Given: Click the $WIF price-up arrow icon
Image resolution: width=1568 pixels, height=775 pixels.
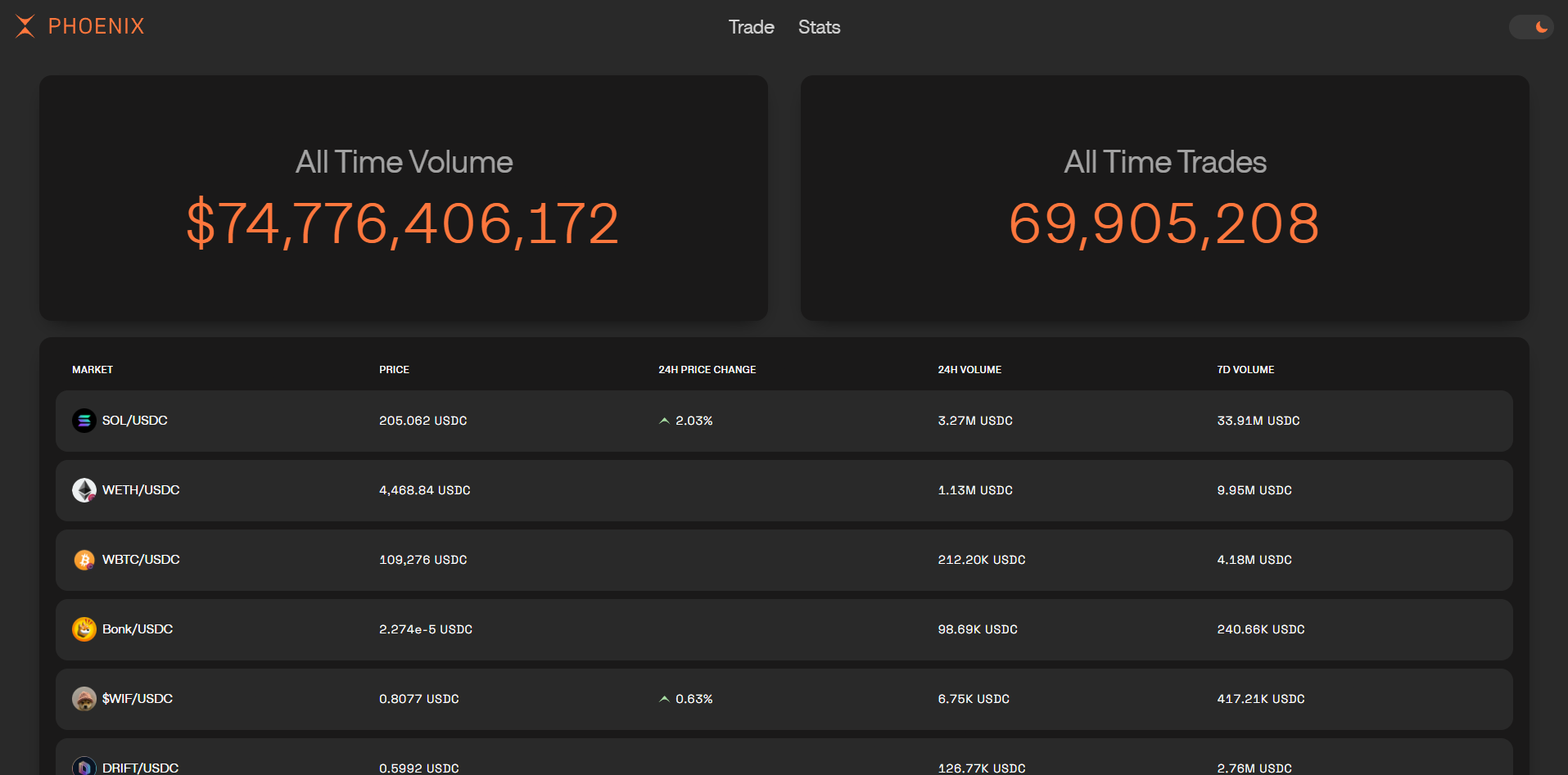Looking at the screenshot, I should pos(664,699).
